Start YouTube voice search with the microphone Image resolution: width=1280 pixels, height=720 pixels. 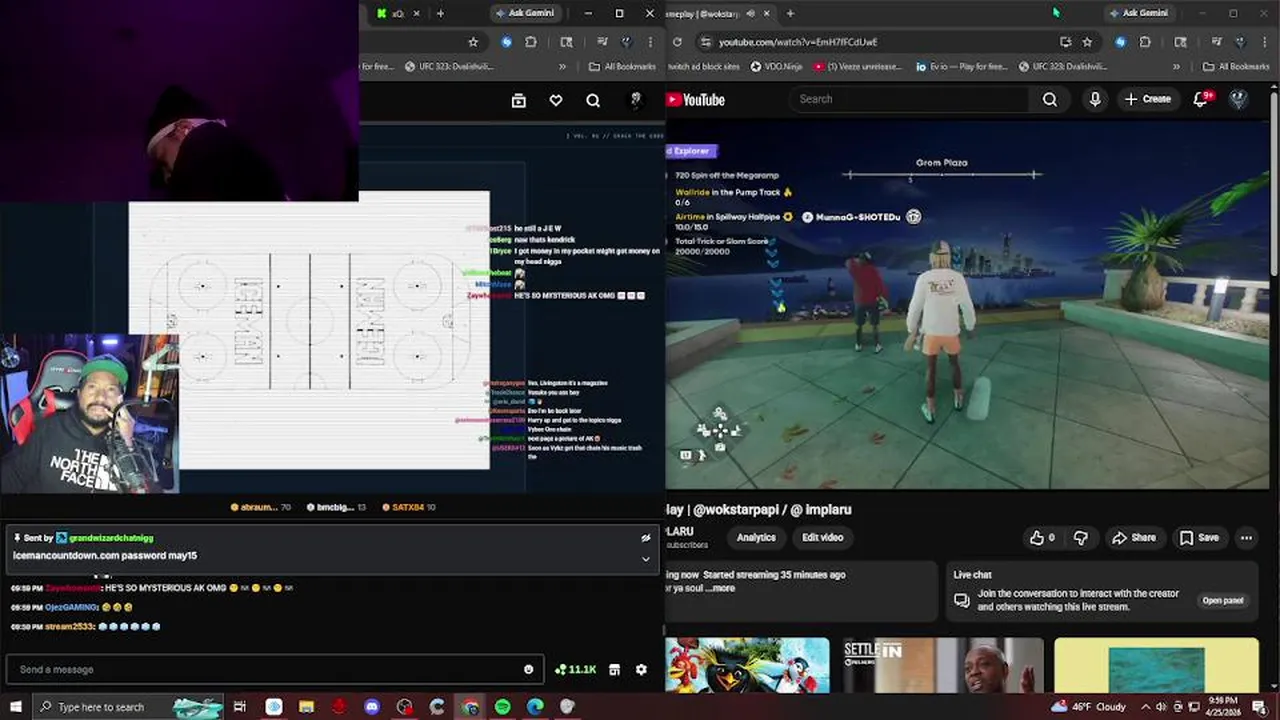click(1095, 99)
